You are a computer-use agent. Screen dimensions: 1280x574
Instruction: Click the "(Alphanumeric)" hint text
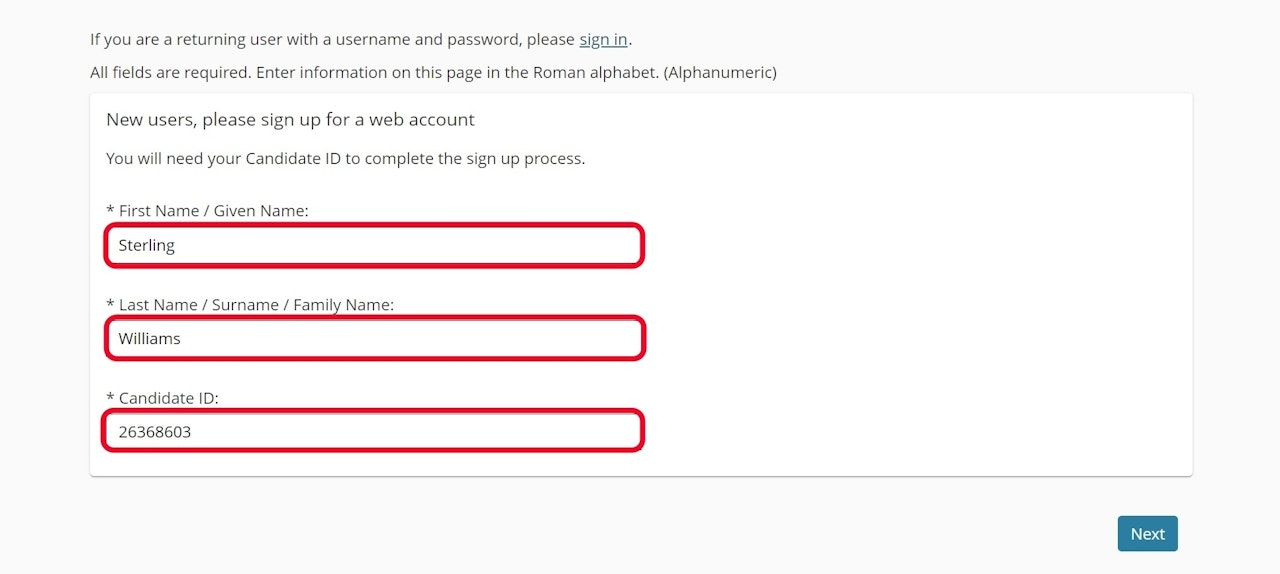click(x=720, y=72)
